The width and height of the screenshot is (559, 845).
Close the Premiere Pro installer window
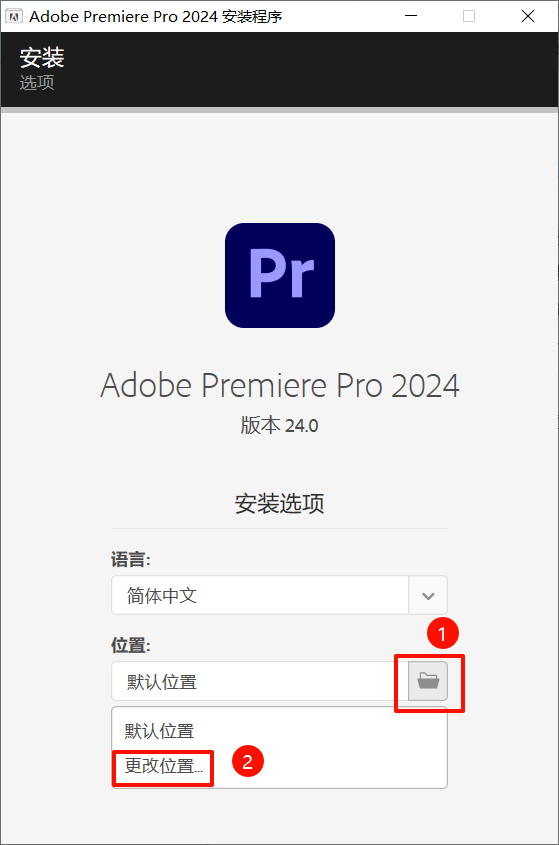point(528,16)
